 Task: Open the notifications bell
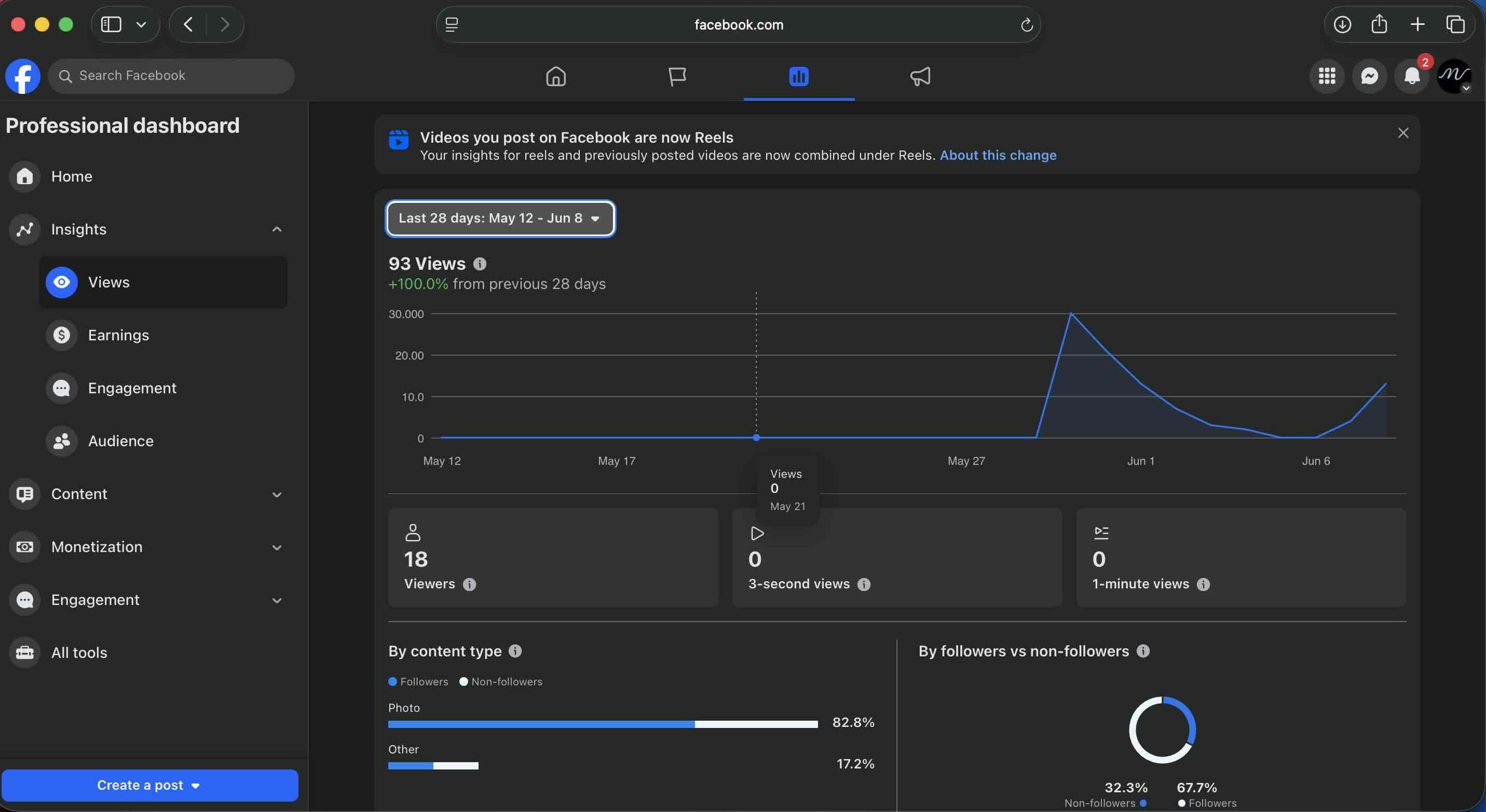click(1411, 76)
